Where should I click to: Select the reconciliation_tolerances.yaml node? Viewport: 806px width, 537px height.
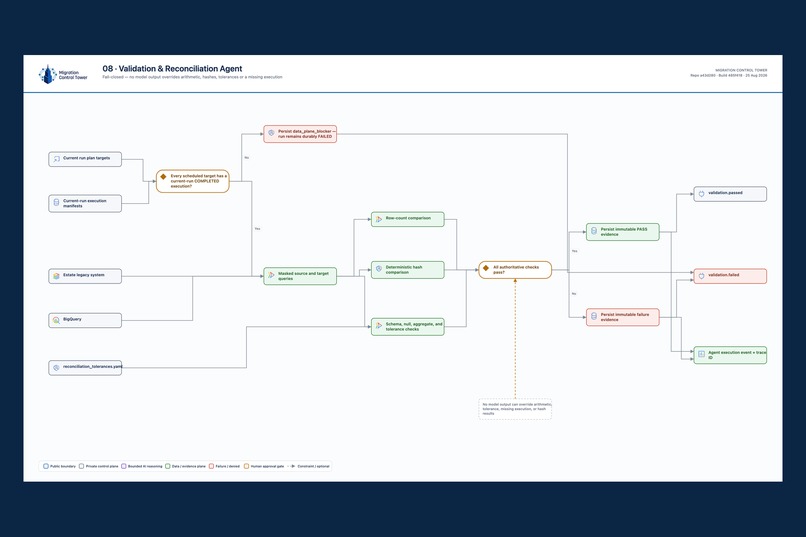[85, 368]
